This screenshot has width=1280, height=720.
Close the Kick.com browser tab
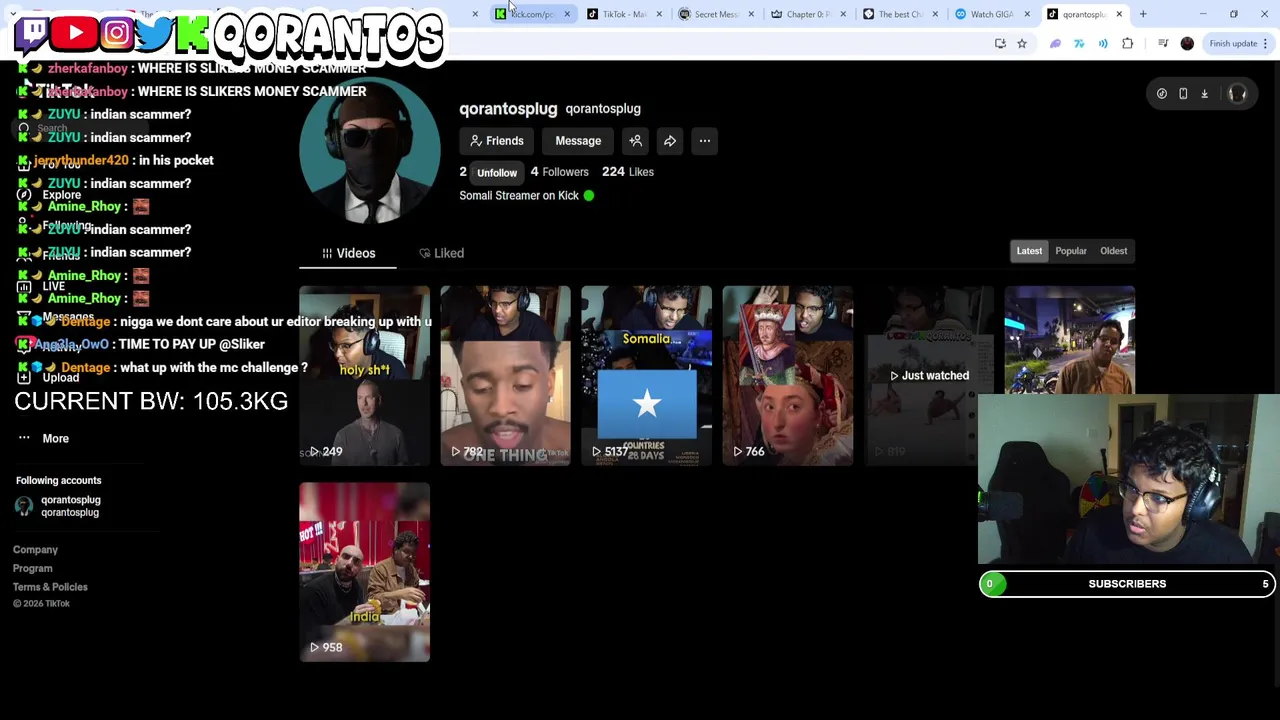[x=567, y=14]
